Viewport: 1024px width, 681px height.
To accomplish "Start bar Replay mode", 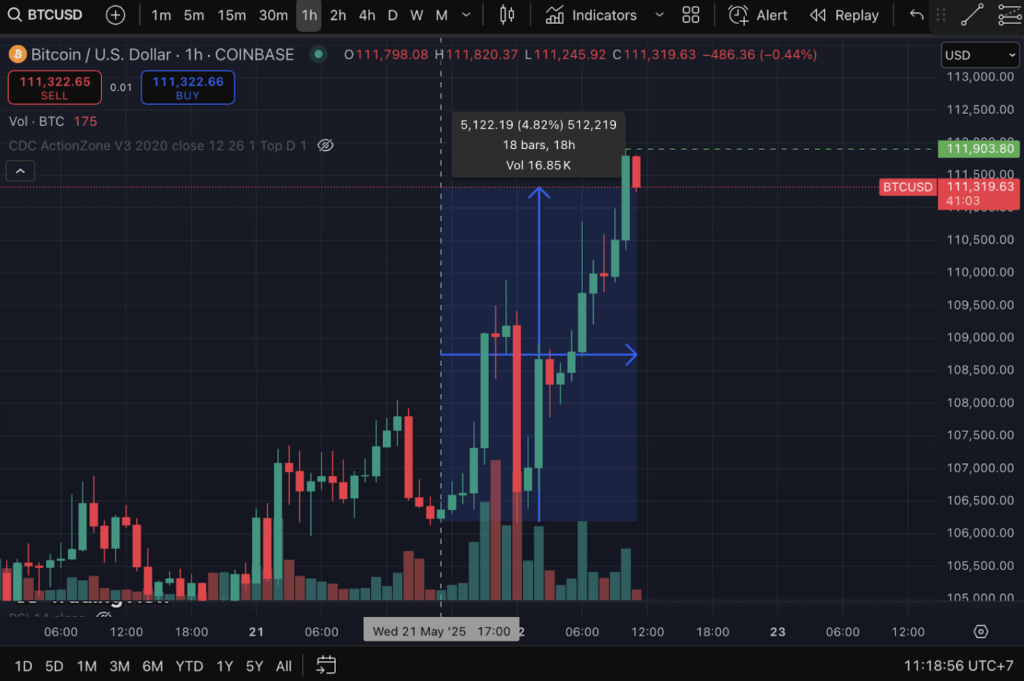I will (x=845, y=15).
